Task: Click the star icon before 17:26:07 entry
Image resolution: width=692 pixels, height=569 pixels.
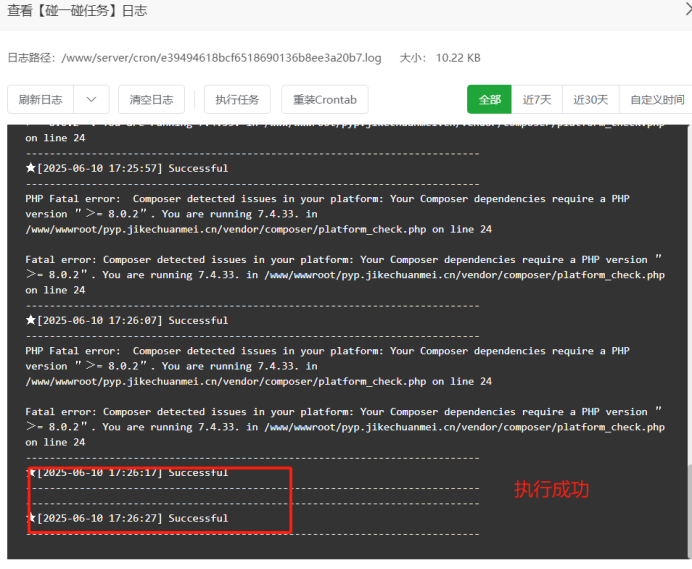Action: 30,320
